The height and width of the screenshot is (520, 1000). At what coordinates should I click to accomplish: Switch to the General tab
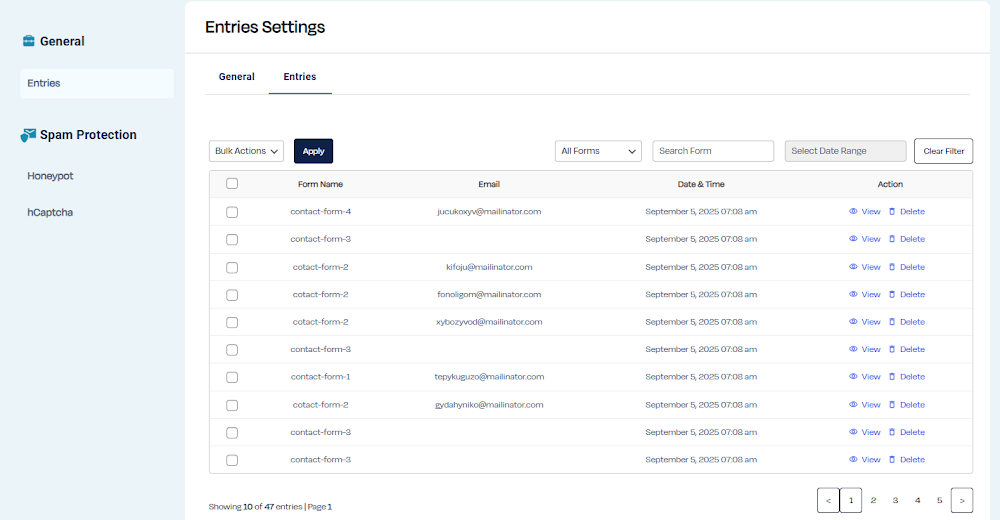point(237,77)
